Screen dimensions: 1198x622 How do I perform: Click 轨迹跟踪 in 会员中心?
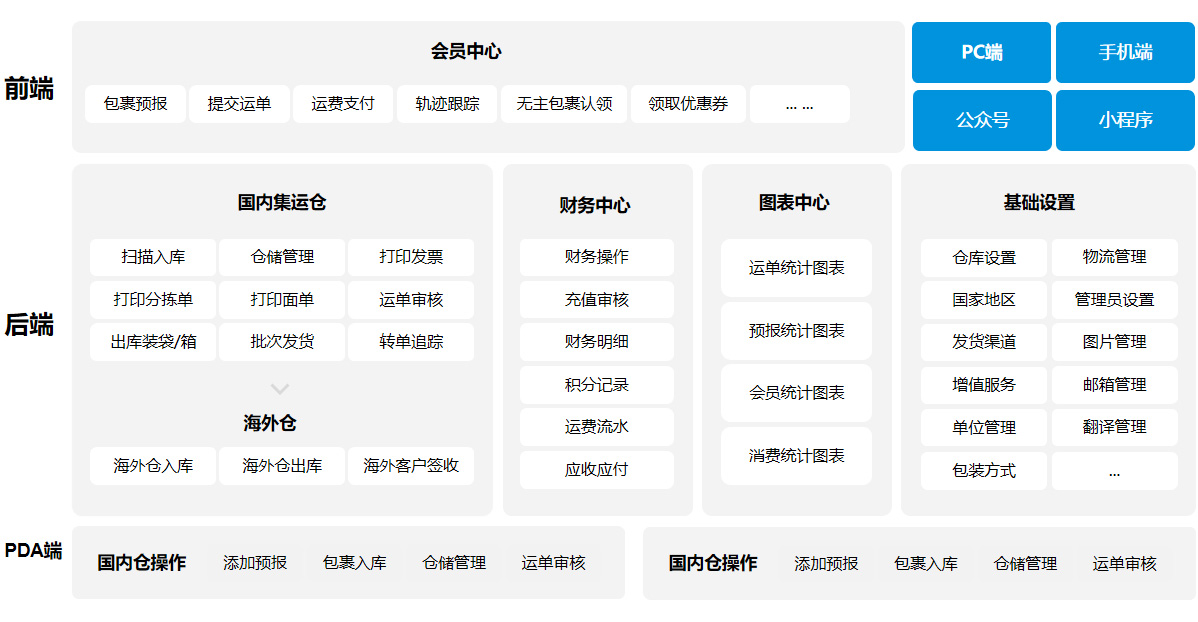446,103
